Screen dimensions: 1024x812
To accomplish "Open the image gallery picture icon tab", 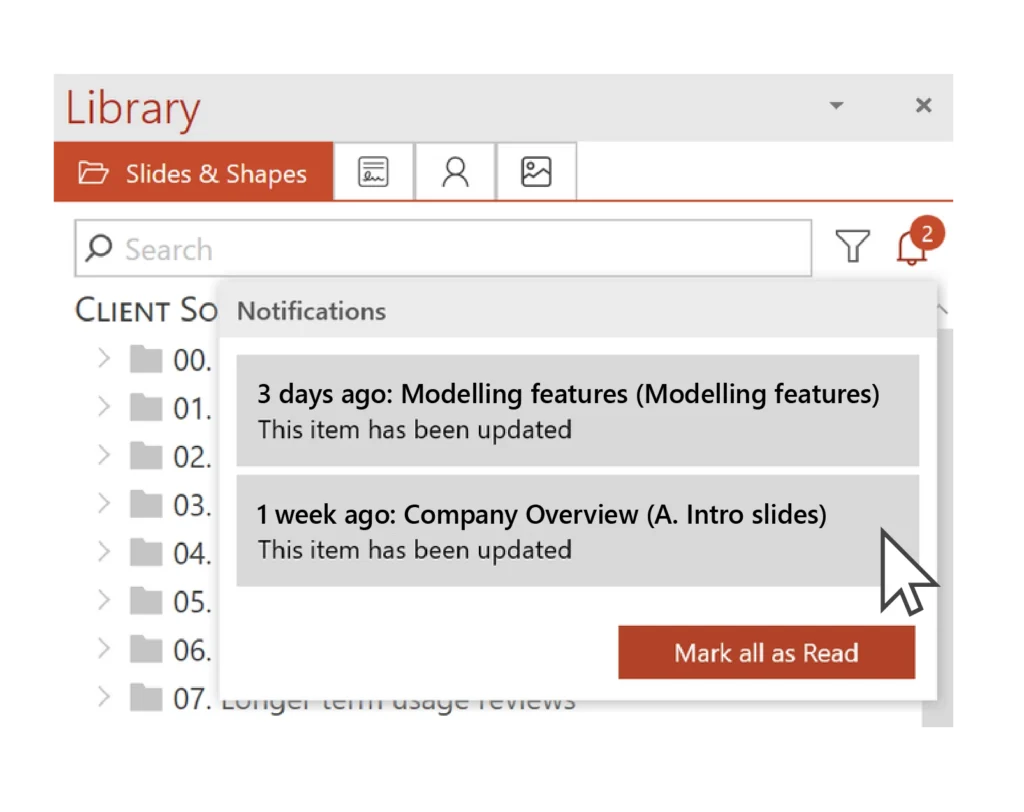I will (535, 171).
